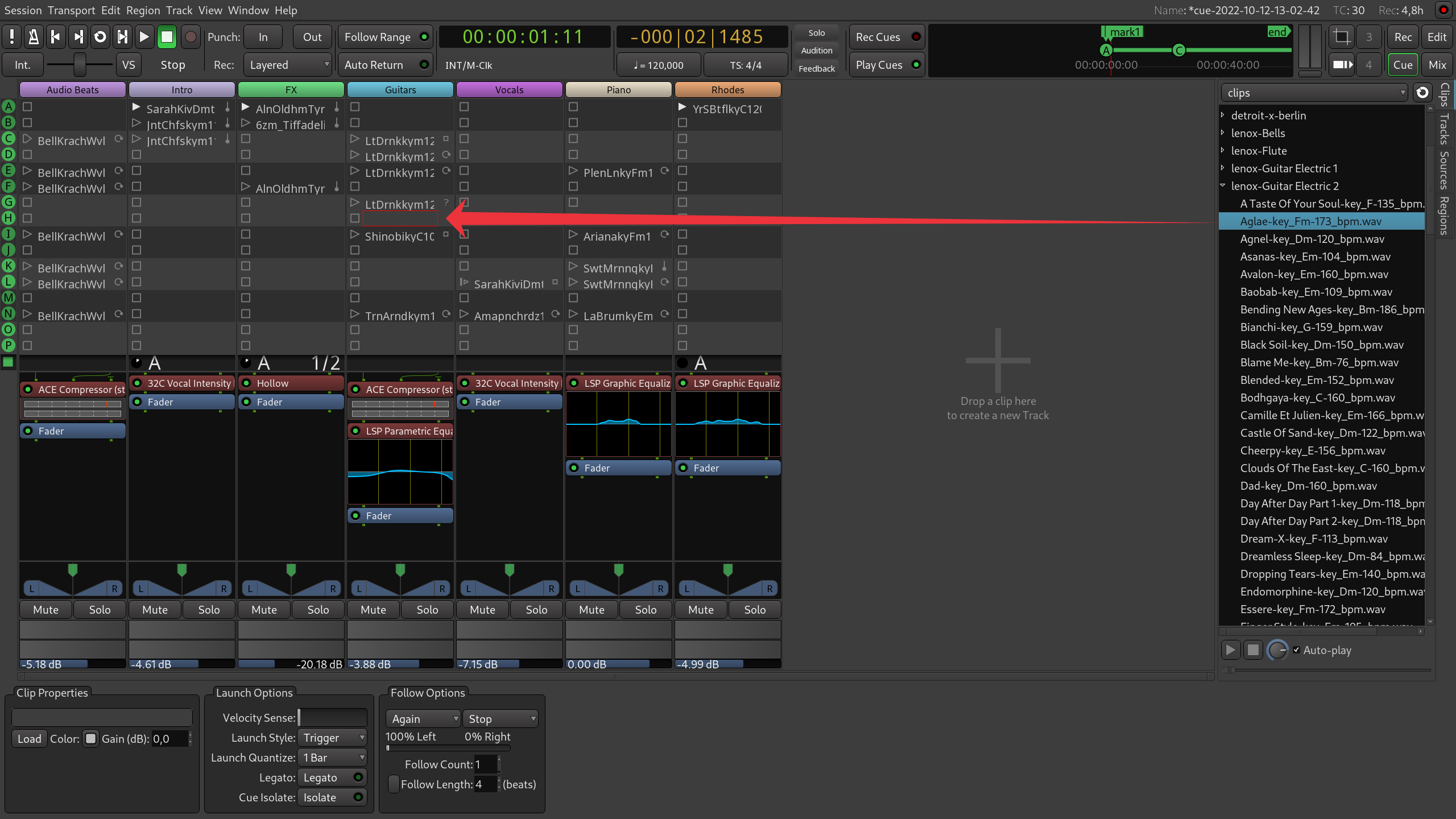Toggle Play Cues indicator
This screenshot has height=819, width=1456.
pyautogui.click(x=887, y=65)
